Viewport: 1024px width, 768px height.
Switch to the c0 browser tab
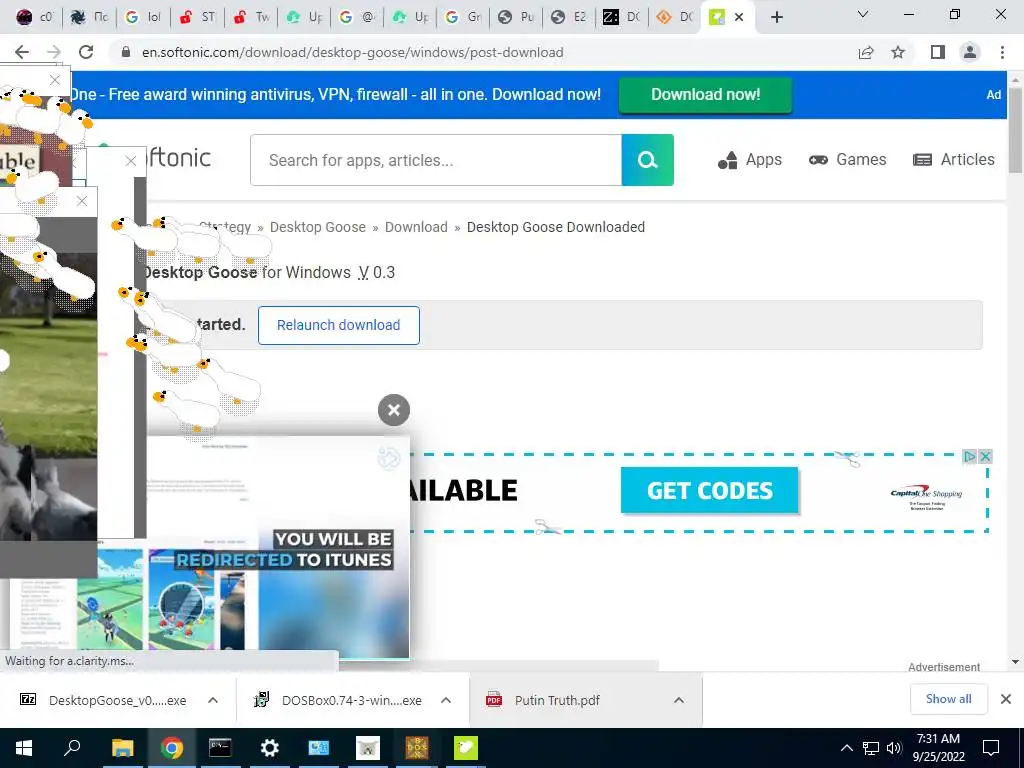point(35,17)
